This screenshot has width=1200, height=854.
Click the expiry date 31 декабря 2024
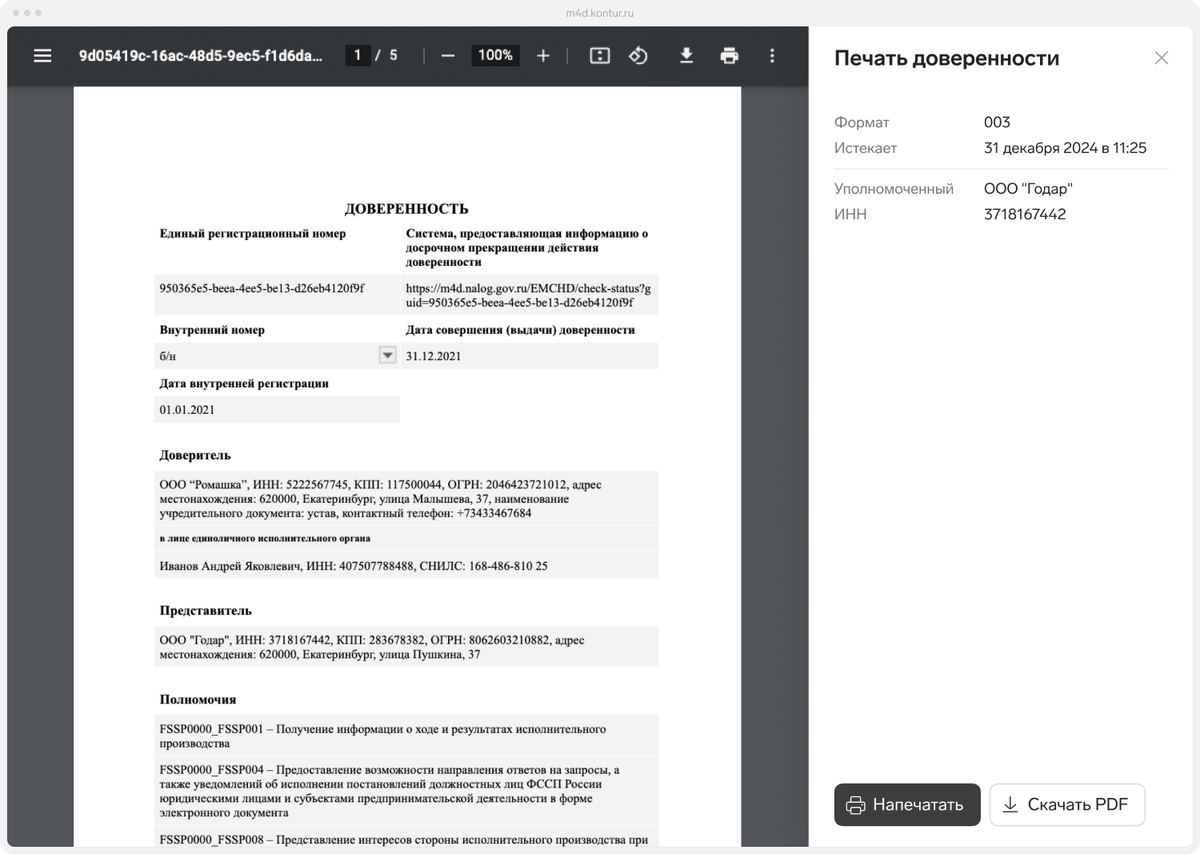1065,148
